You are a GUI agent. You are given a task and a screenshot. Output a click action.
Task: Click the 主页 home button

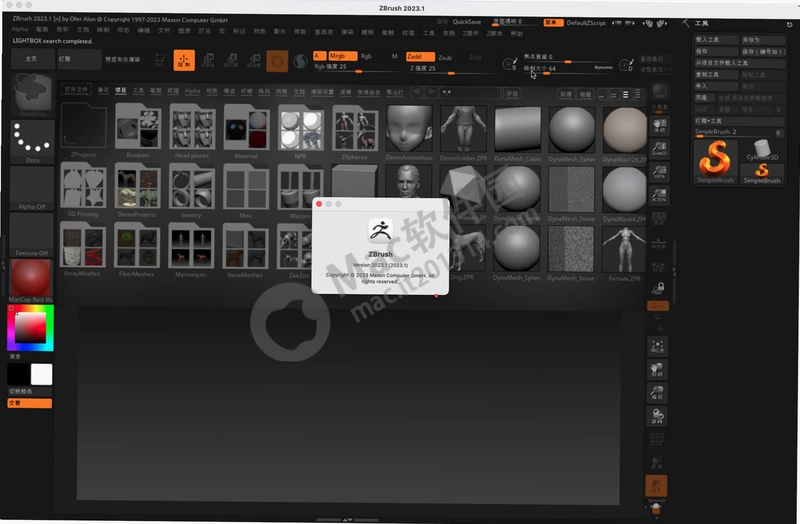point(33,59)
